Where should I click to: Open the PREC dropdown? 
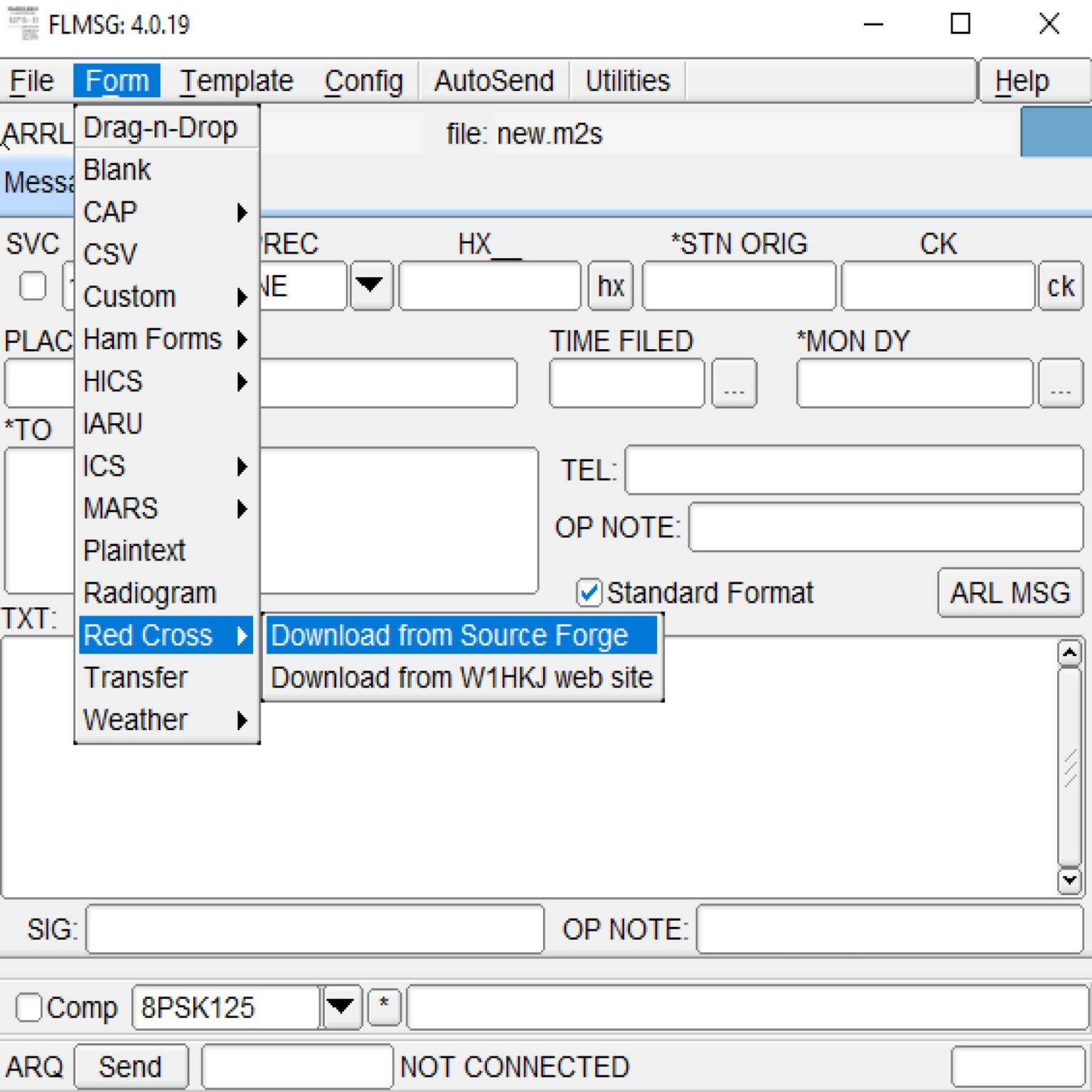(x=370, y=286)
